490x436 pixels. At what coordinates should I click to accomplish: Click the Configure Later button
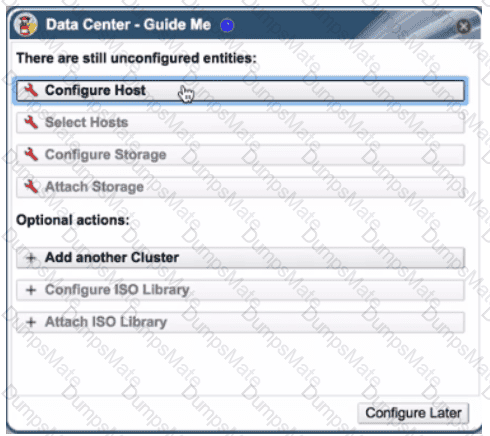click(x=413, y=413)
